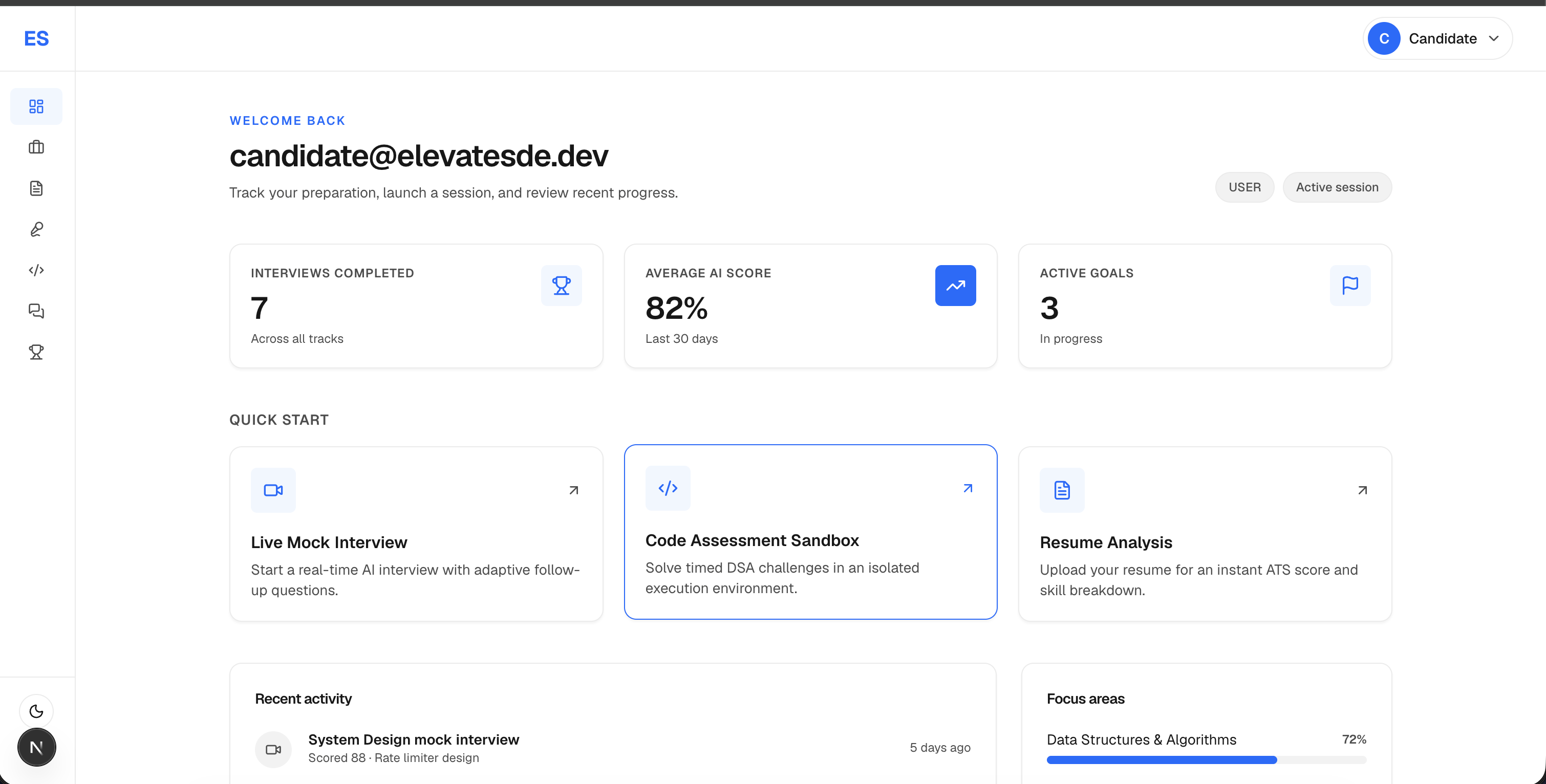Click the trophy icon in Interviews Completed

click(561, 286)
